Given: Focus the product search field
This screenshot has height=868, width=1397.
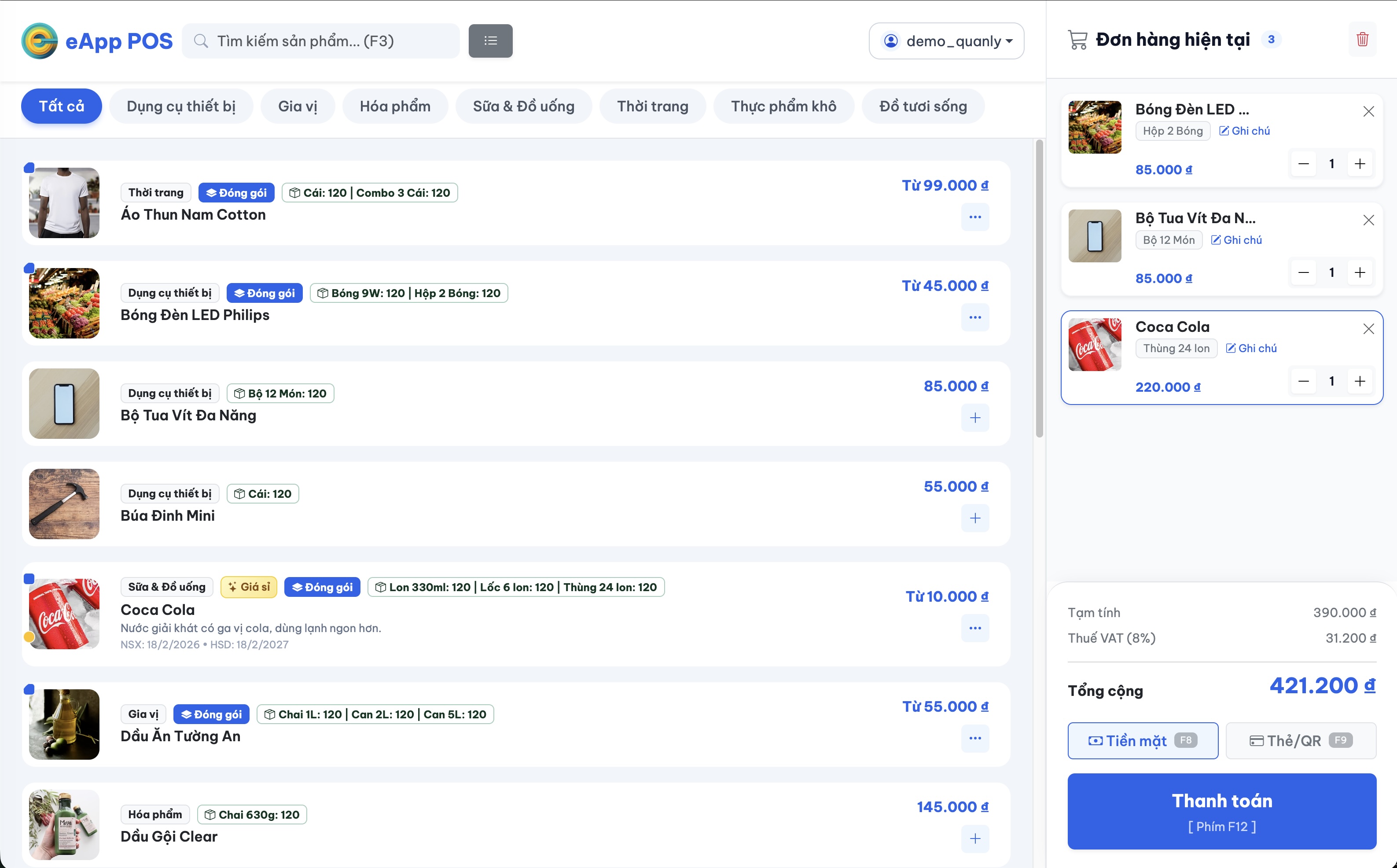Looking at the screenshot, I should 321,41.
